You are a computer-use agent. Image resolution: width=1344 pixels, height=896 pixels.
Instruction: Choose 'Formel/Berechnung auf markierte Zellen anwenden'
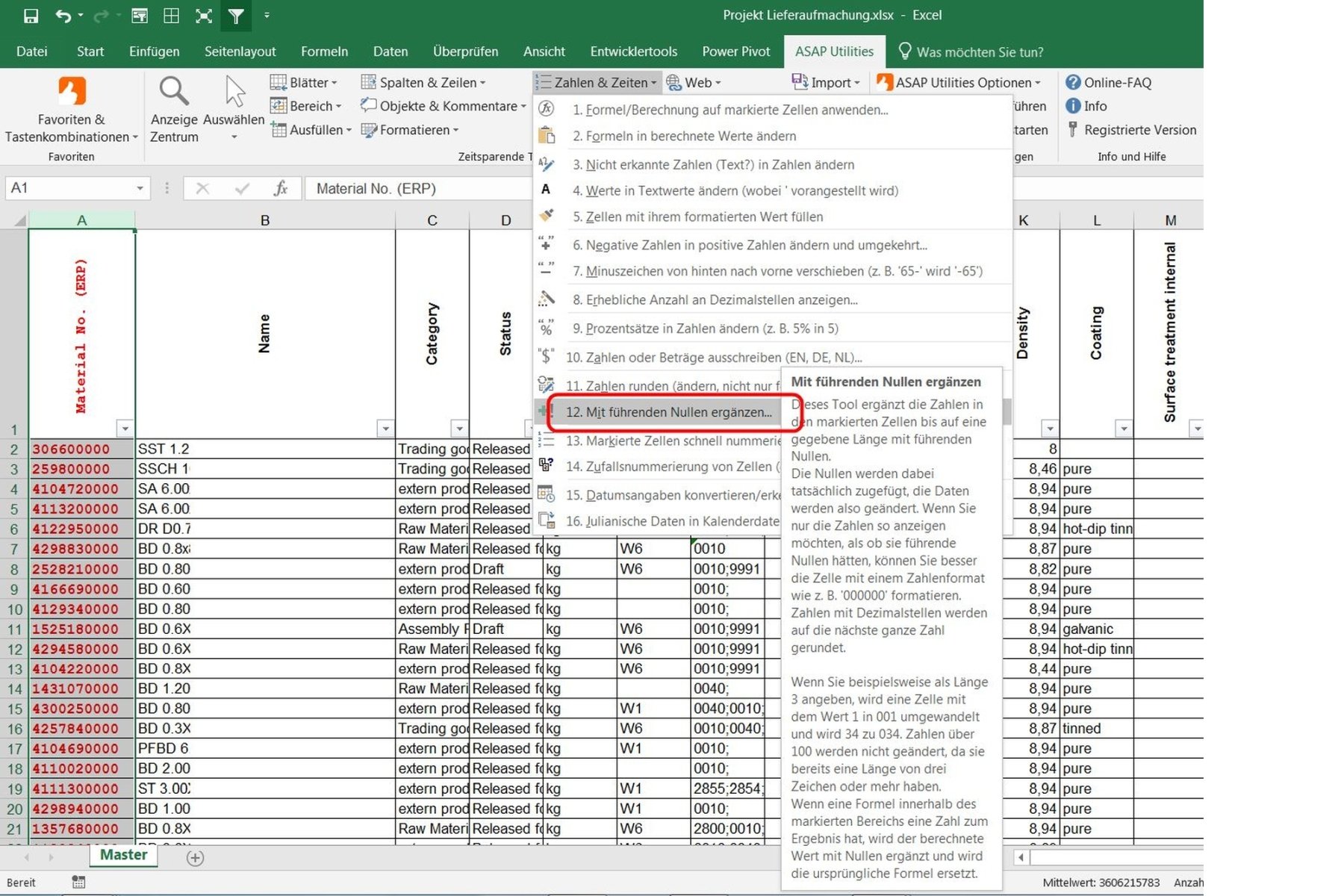pyautogui.click(x=772, y=110)
